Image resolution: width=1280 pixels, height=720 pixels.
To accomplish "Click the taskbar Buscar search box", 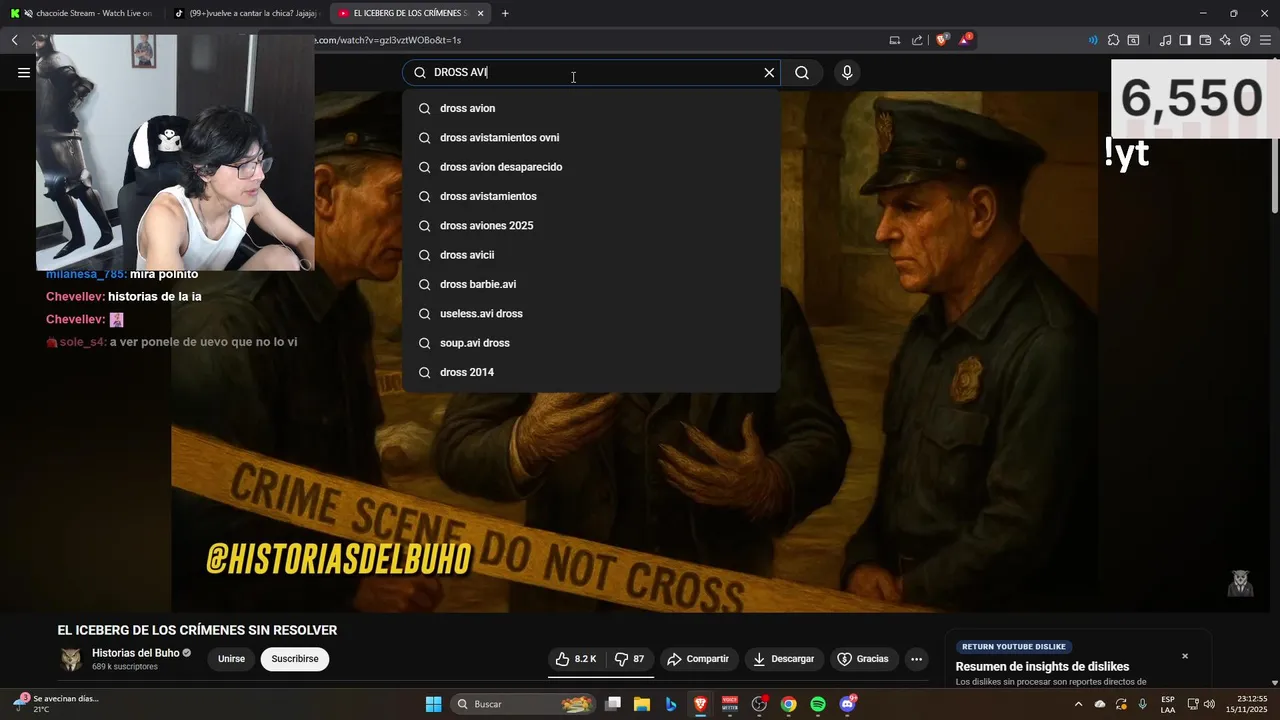I will (524, 704).
